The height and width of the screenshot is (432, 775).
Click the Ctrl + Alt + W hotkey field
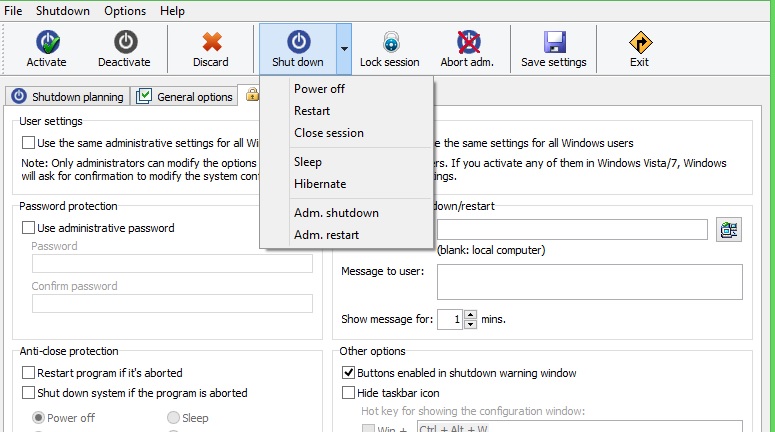(580, 427)
